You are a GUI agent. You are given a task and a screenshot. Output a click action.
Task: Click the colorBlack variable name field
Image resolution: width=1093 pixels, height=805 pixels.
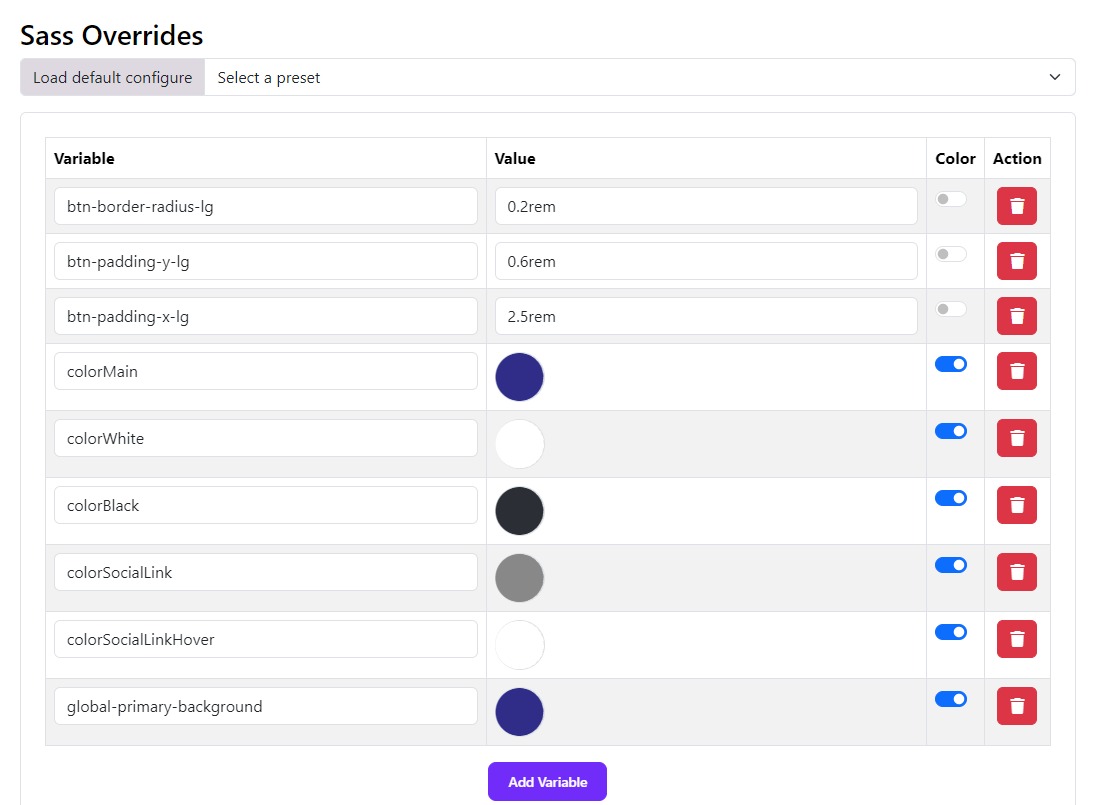tap(266, 505)
